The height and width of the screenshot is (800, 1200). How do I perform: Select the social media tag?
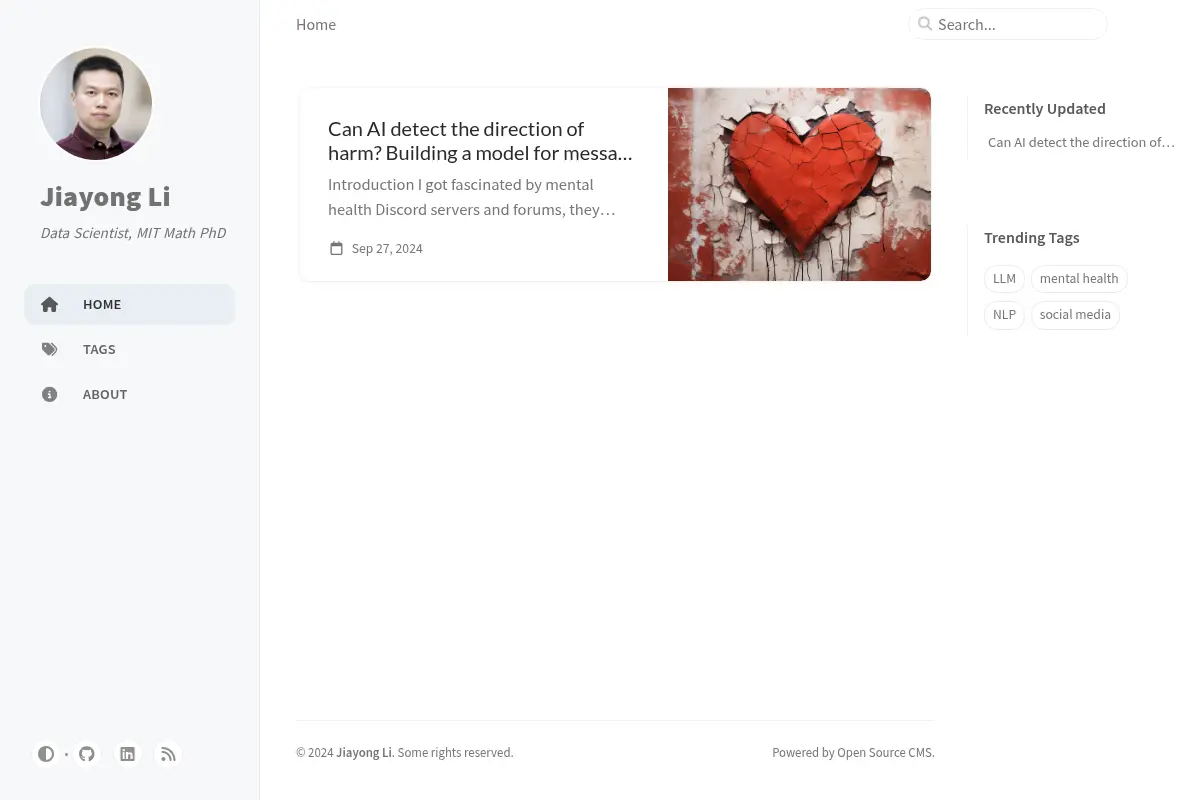coord(1075,314)
